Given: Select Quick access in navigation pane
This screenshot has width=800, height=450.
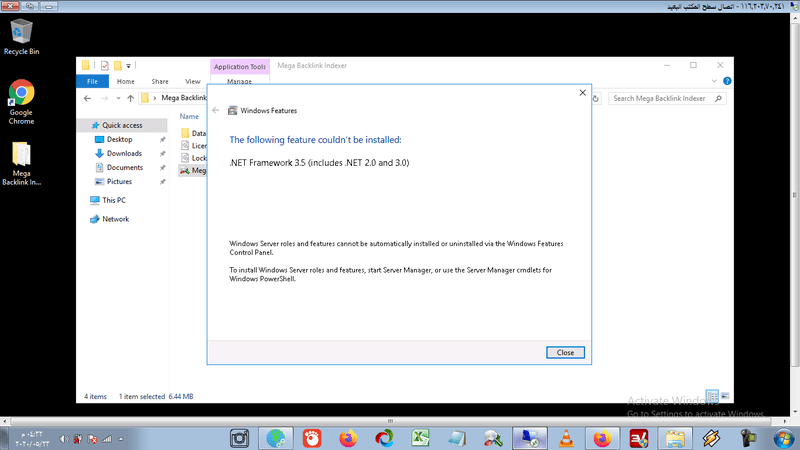Looking at the screenshot, I should coord(122,125).
